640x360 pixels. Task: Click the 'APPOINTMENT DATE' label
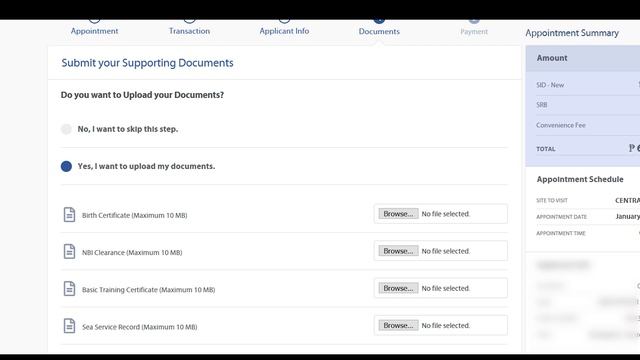(561, 217)
